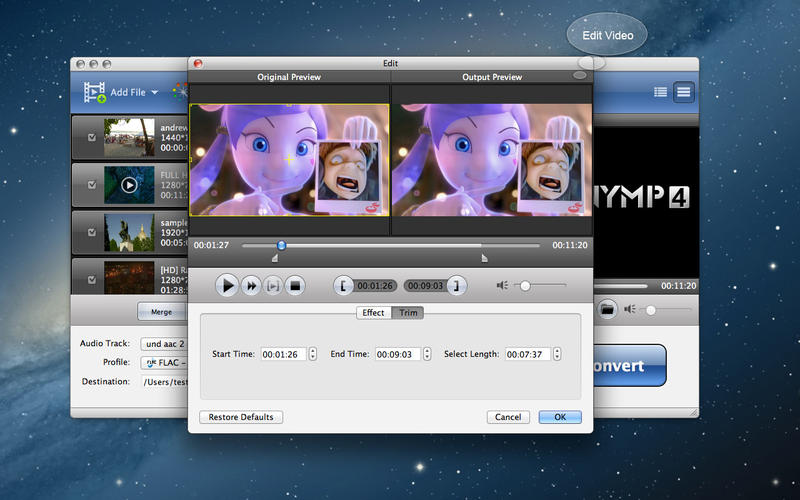This screenshot has height=500, width=800.
Task: Set trim end with right bracket button
Action: 456,286
